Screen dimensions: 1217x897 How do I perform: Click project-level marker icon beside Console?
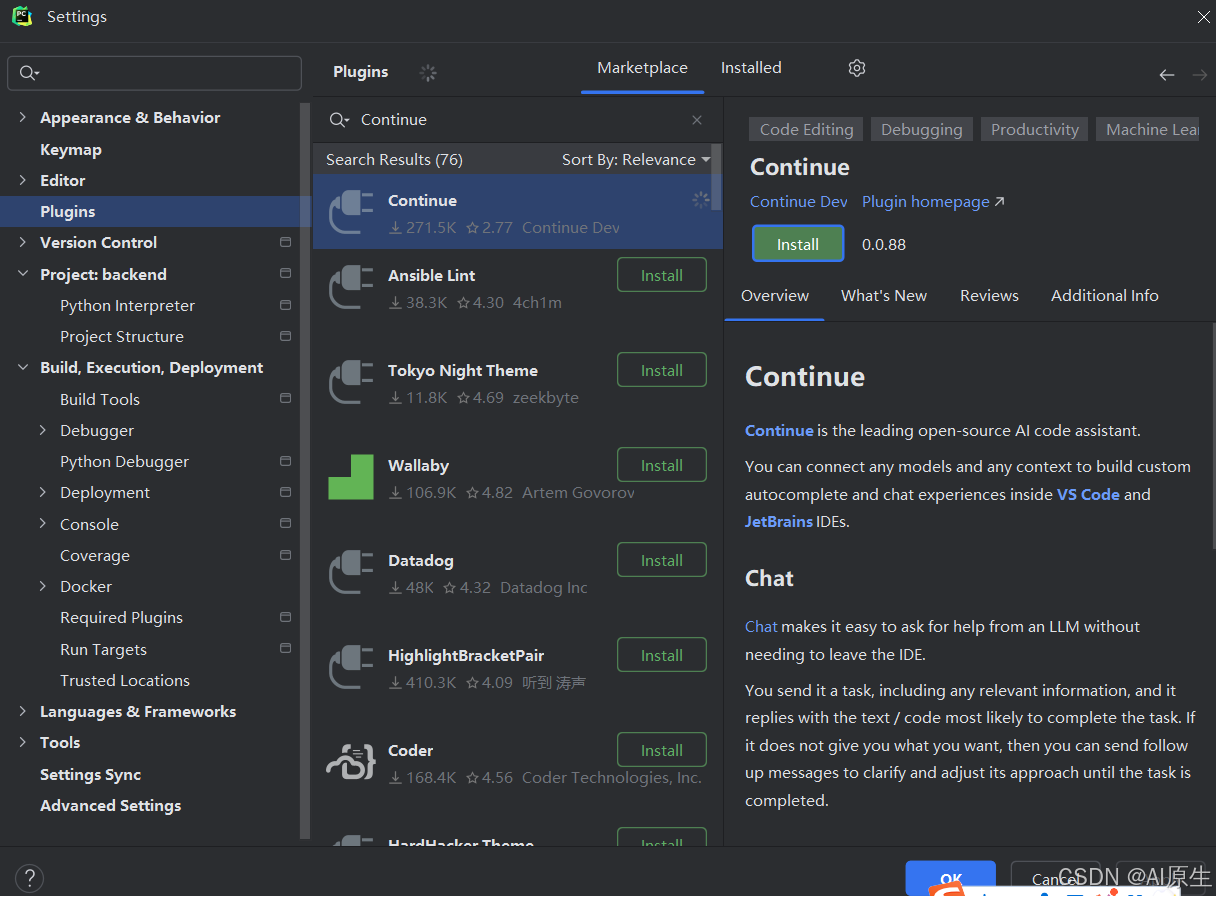(x=286, y=523)
